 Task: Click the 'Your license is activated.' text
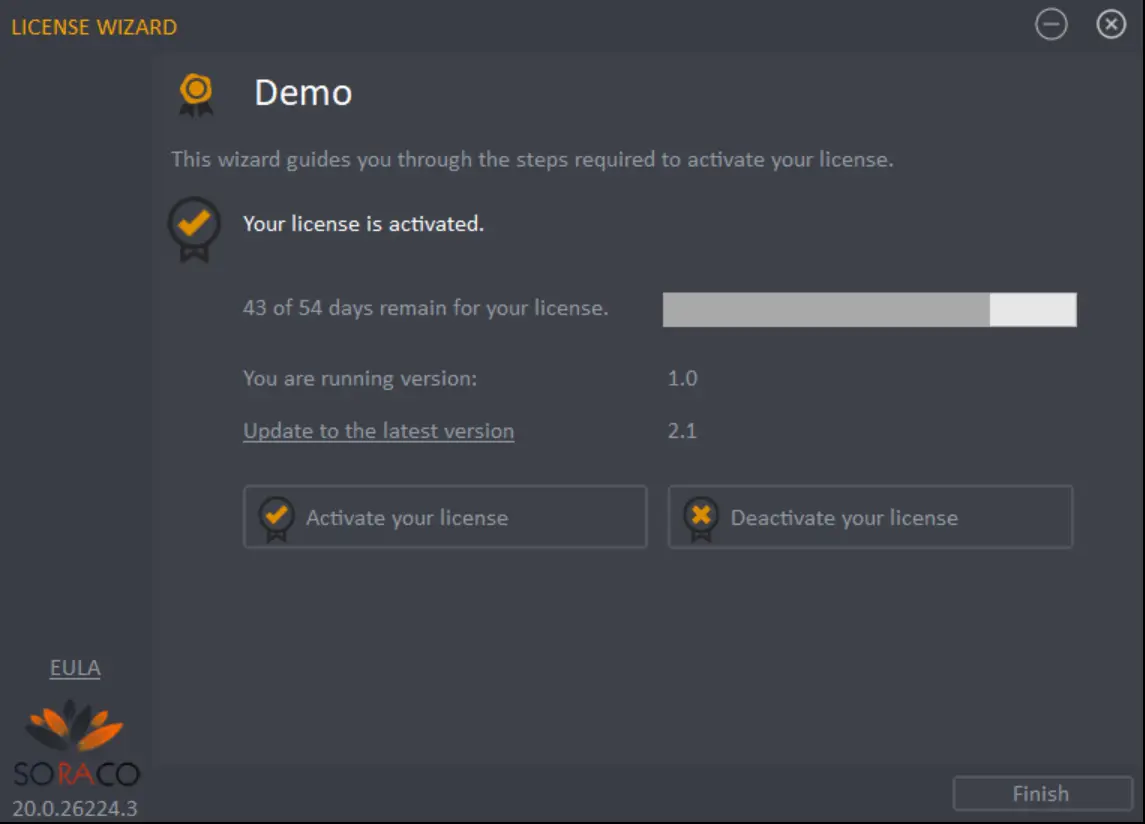click(x=363, y=224)
